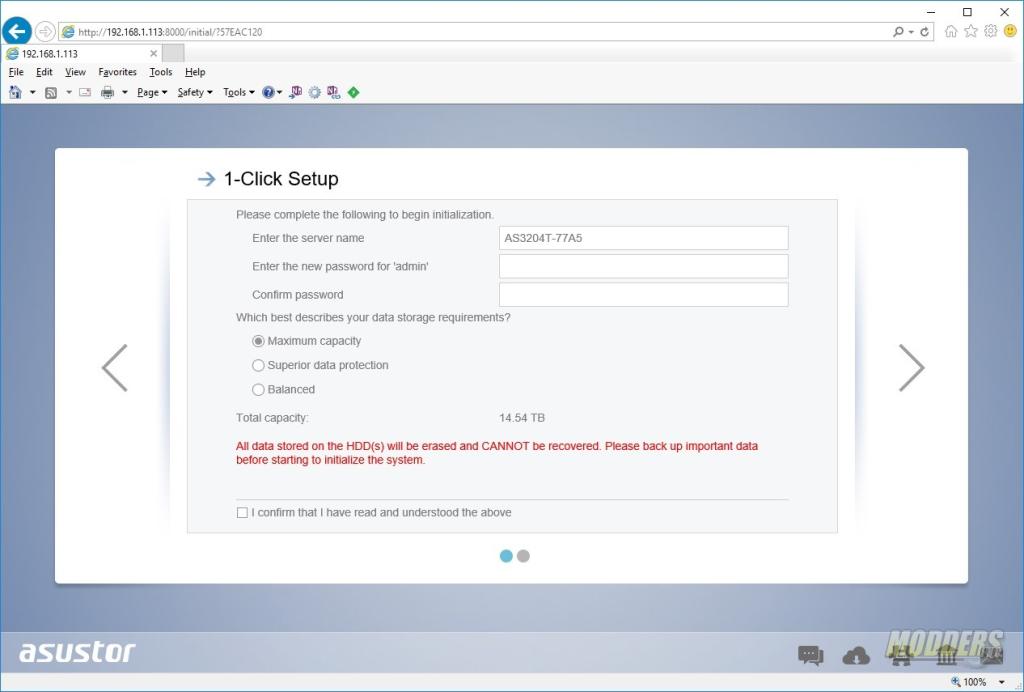The height and width of the screenshot is (692, 1024).
Task: Click the printer icon in command bar
Action: tap(107, 92)
